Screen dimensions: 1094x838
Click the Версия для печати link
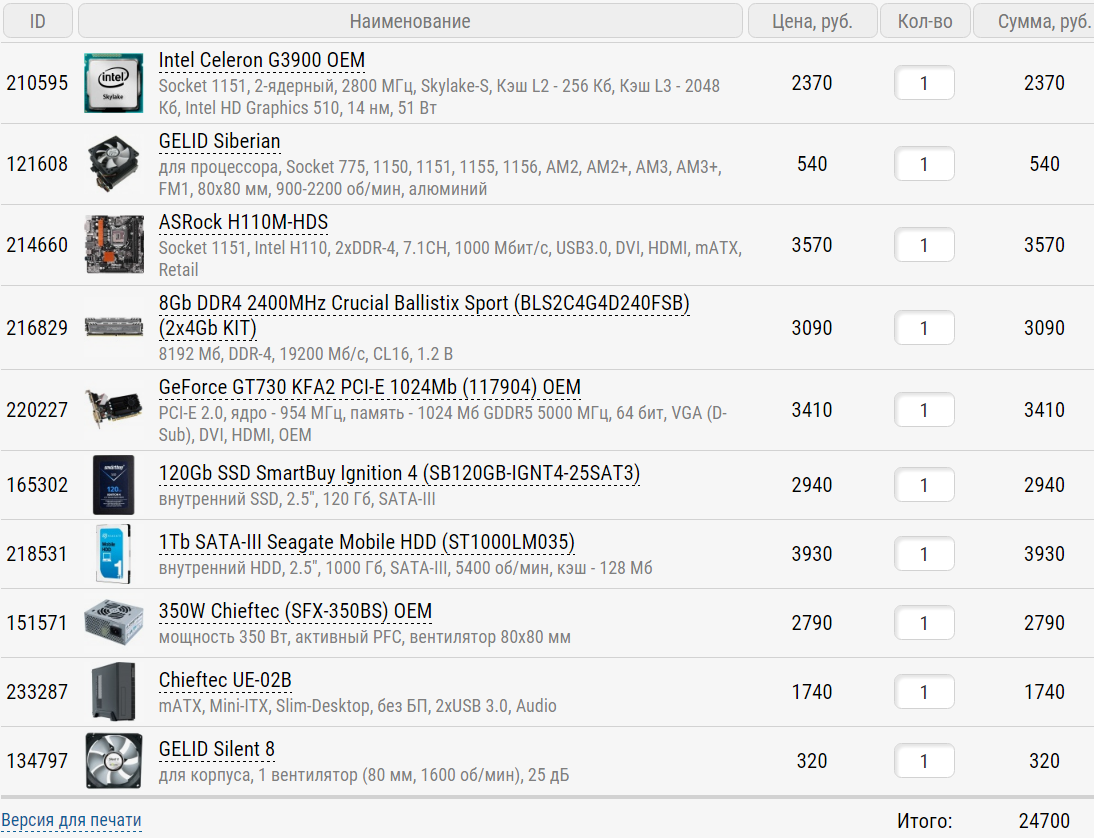tap(71, 821)
